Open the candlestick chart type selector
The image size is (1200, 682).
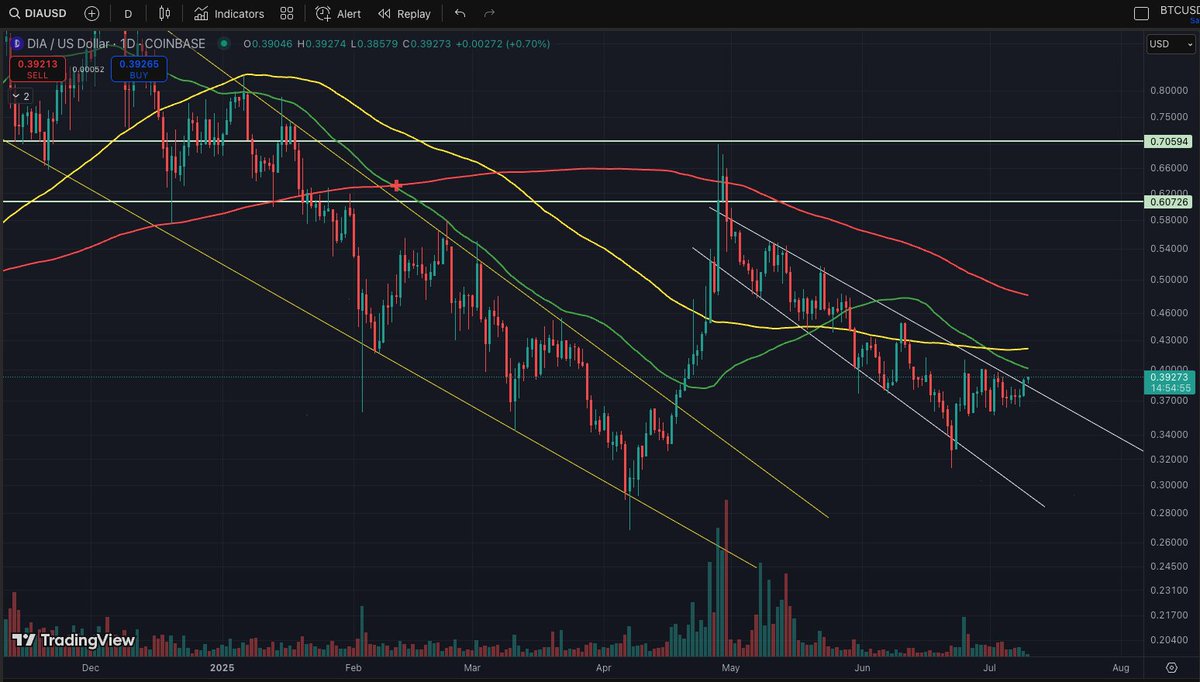[165, 14]
